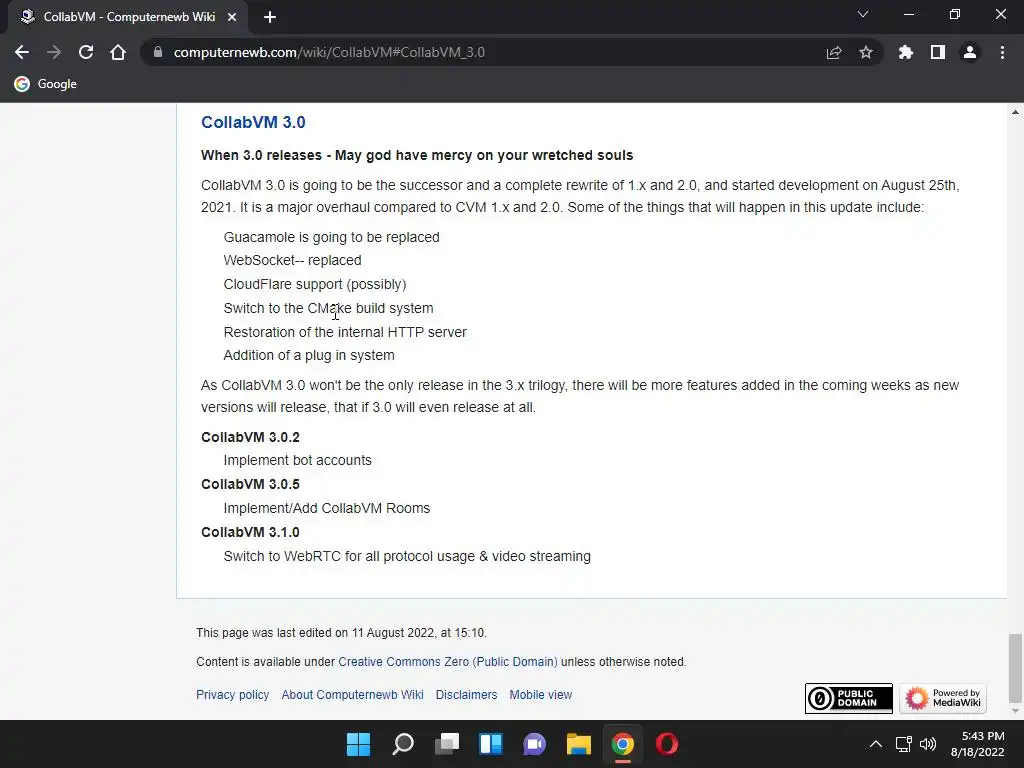This screenshot has height=768, width=1024.
Task: Click the 'When 3.0 releases' bold line
Action: pos(417,155)
